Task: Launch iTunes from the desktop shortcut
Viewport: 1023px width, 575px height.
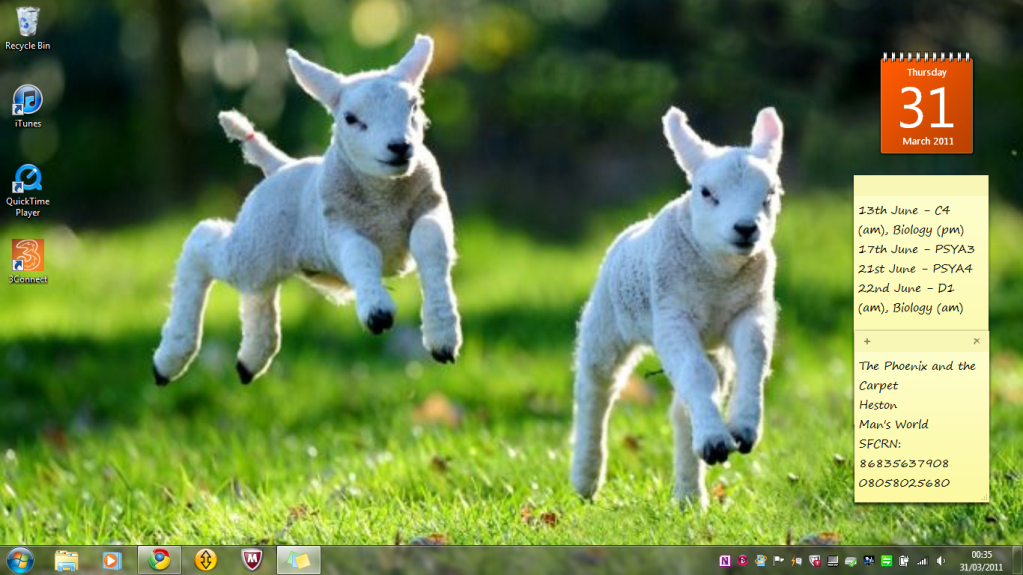Action: pyautogui.click(x=28, y=105)
